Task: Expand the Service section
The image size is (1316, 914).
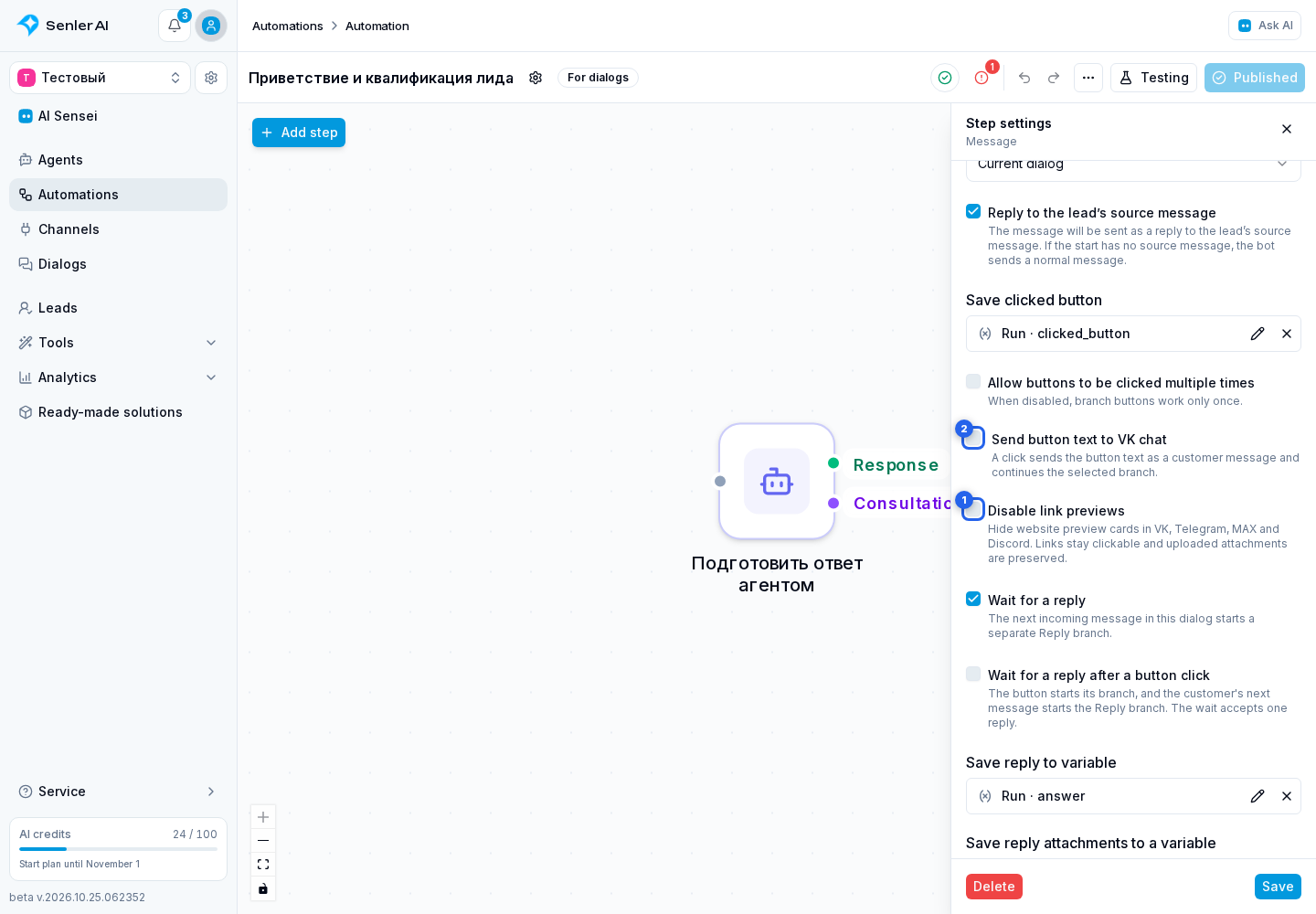Action: tap(118, 792)
